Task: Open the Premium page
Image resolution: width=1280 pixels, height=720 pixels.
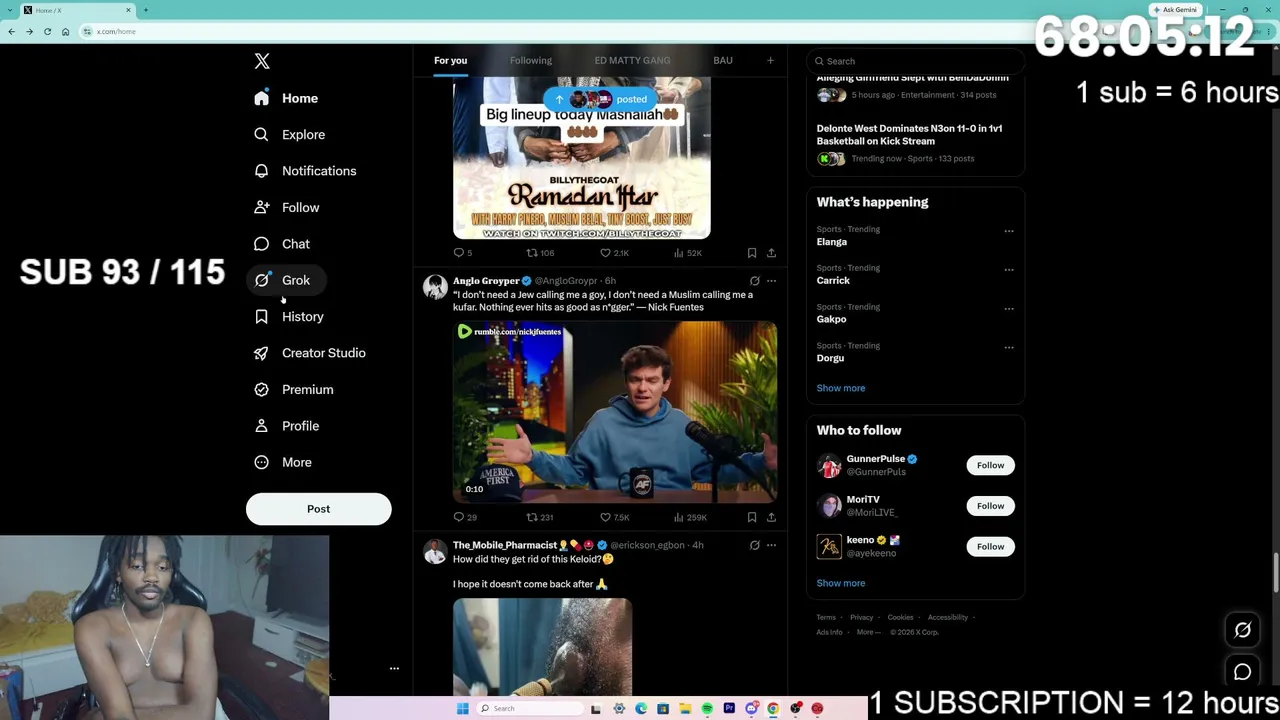Action: [x=294, y=390]
